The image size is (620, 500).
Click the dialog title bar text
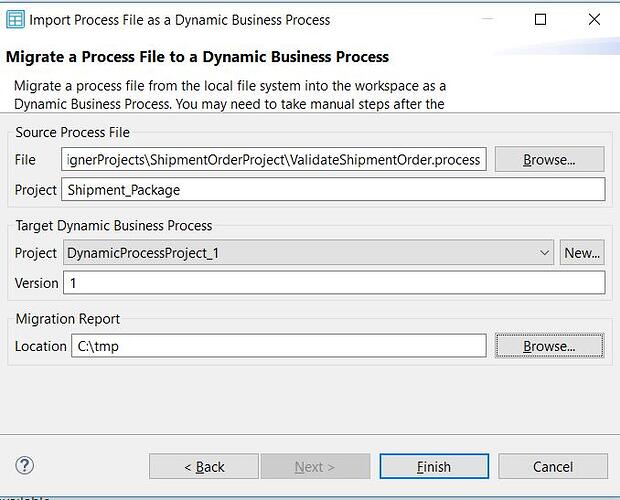180,19
